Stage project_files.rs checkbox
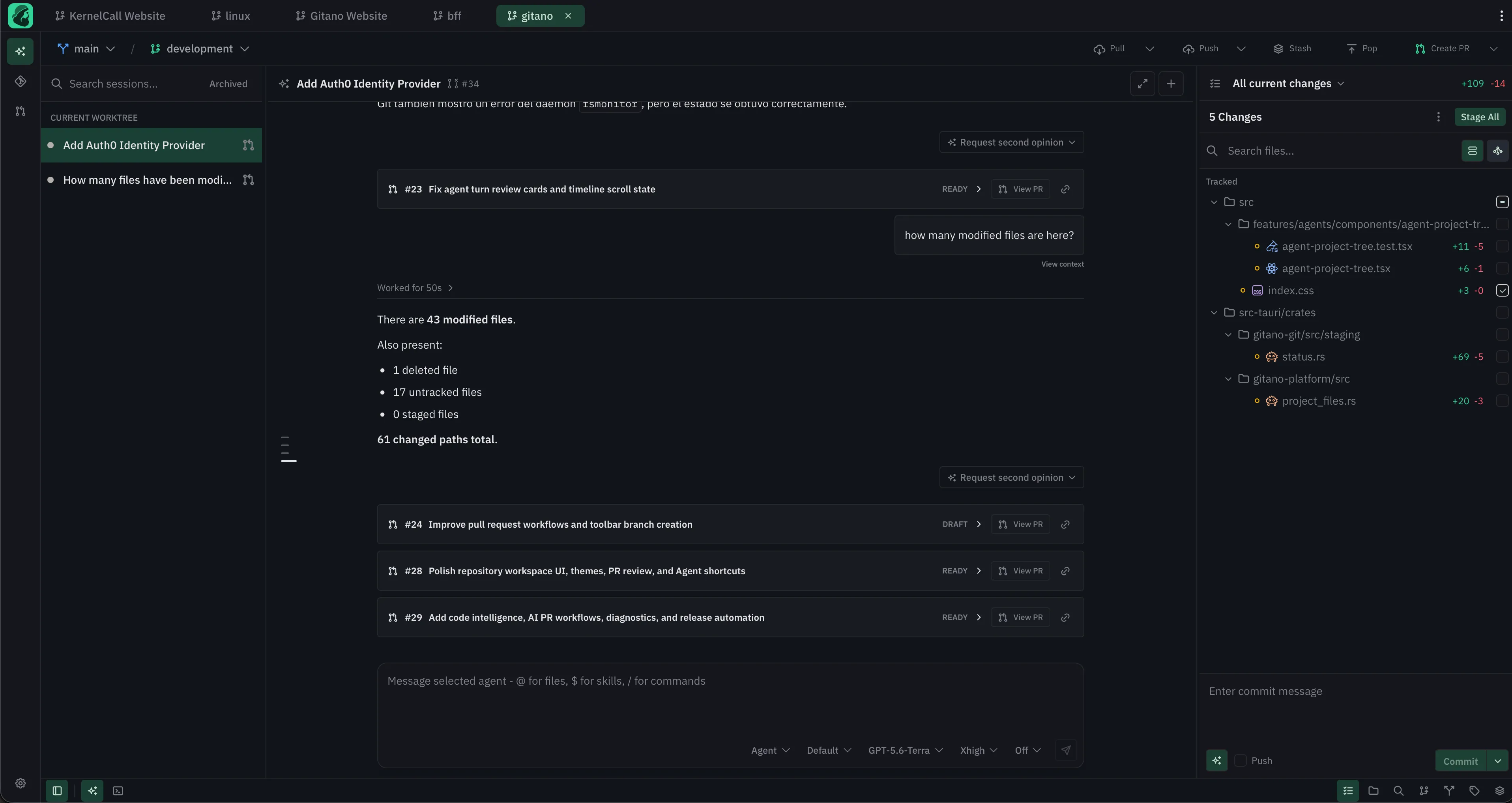1512x803 pixels. point(1502,401)
